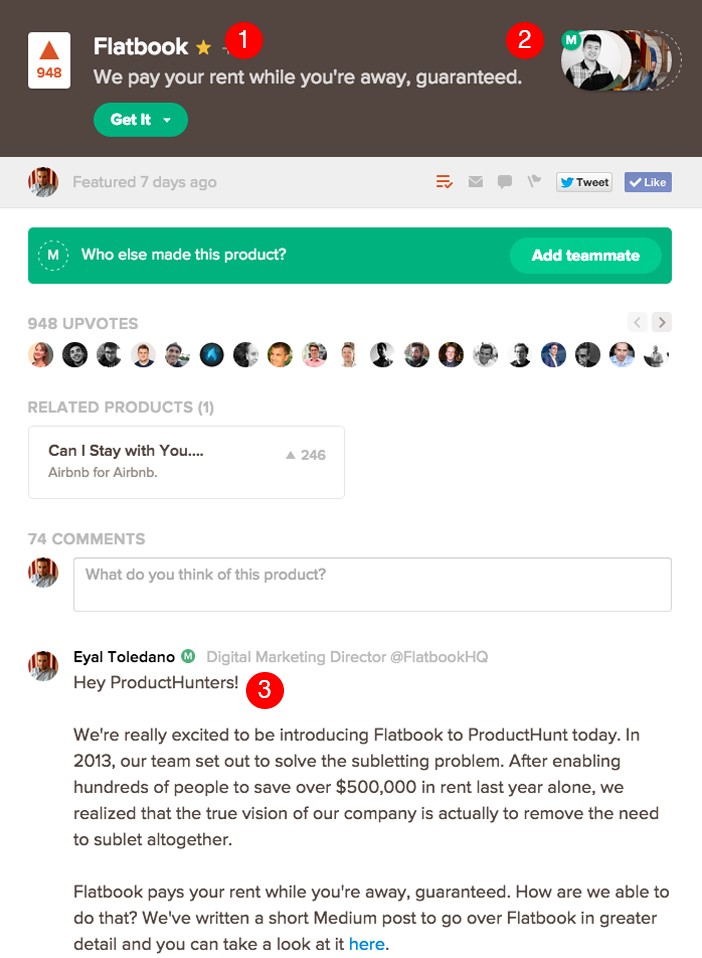Click the speech bubble comment icon
The width and height of the screenshot is (702, 958).
pyautogui.click(x=505, y=182)
